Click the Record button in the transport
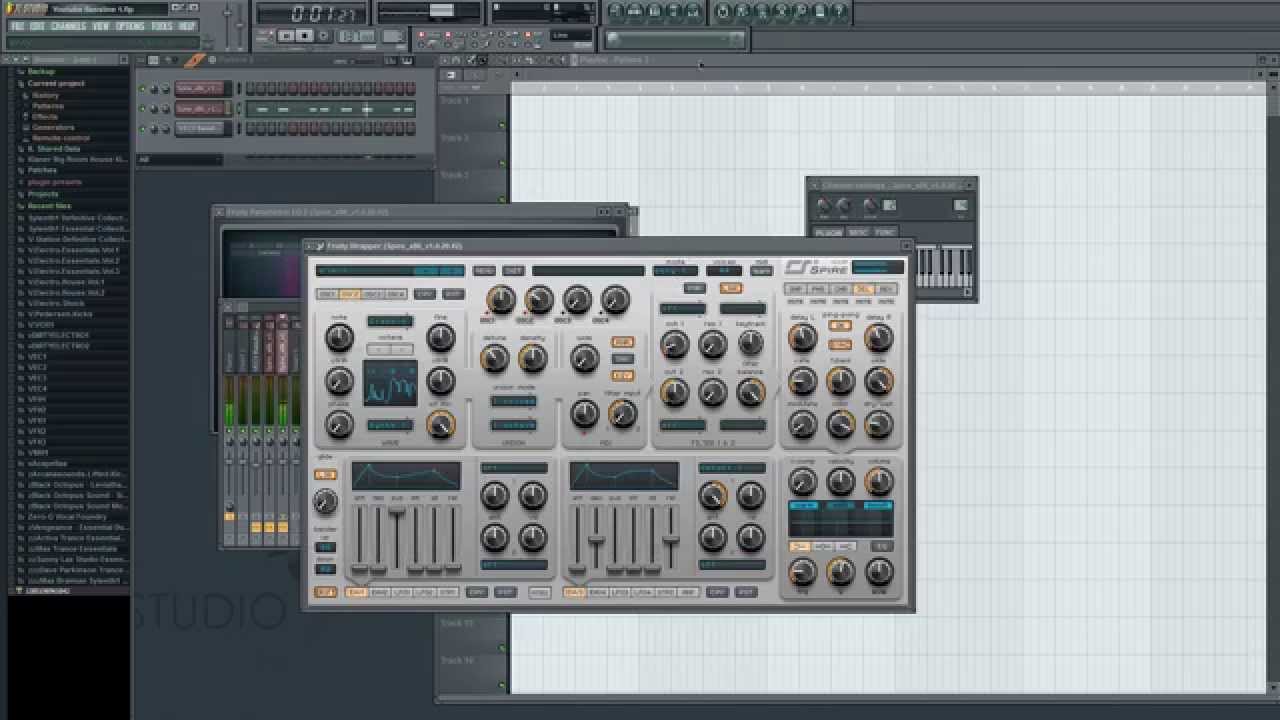This screenshot has width=1280, height=720. [x=323, y=35]
